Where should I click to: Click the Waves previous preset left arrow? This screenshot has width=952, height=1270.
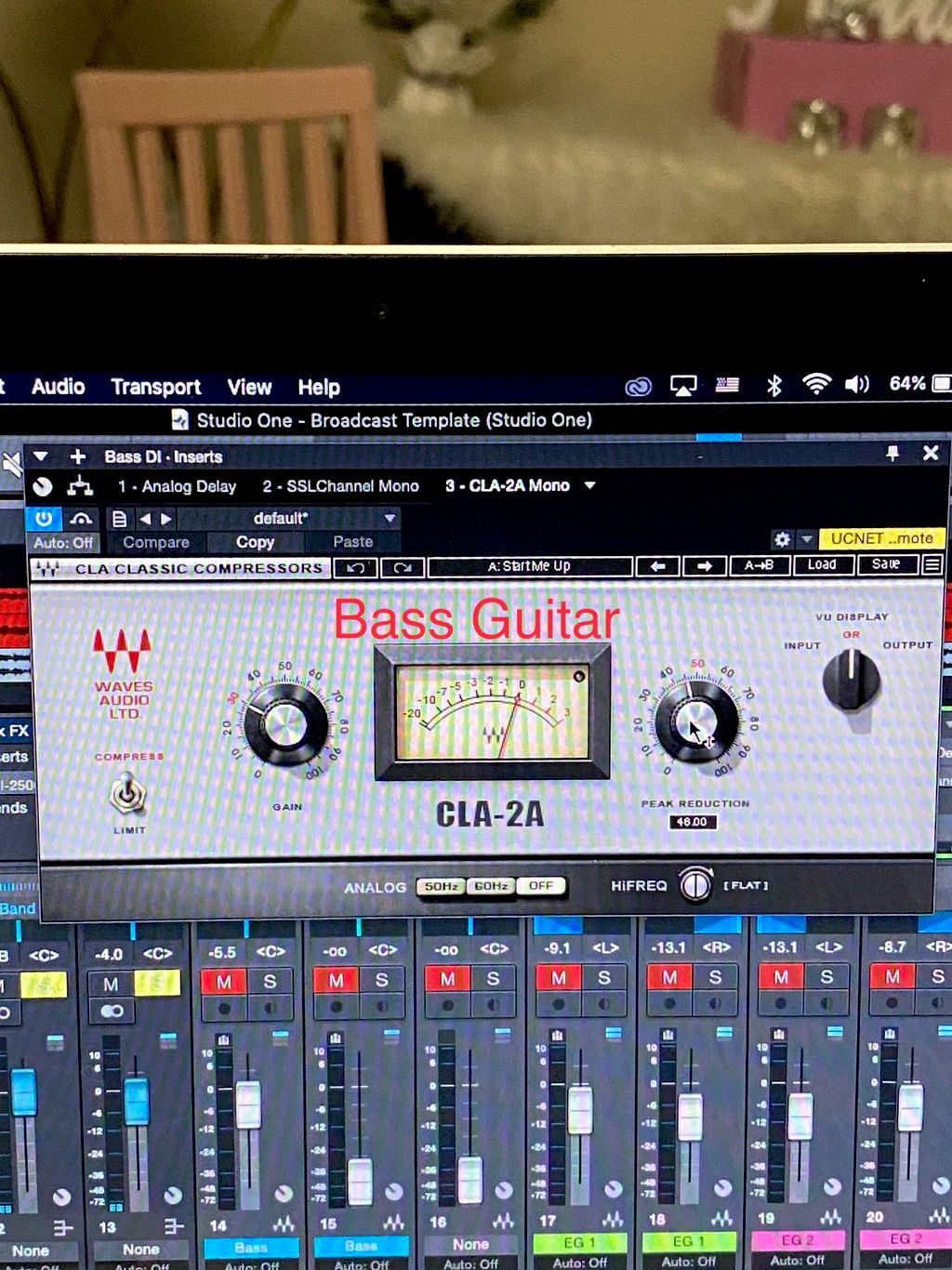pyautogui.click(x=657, y=565)
